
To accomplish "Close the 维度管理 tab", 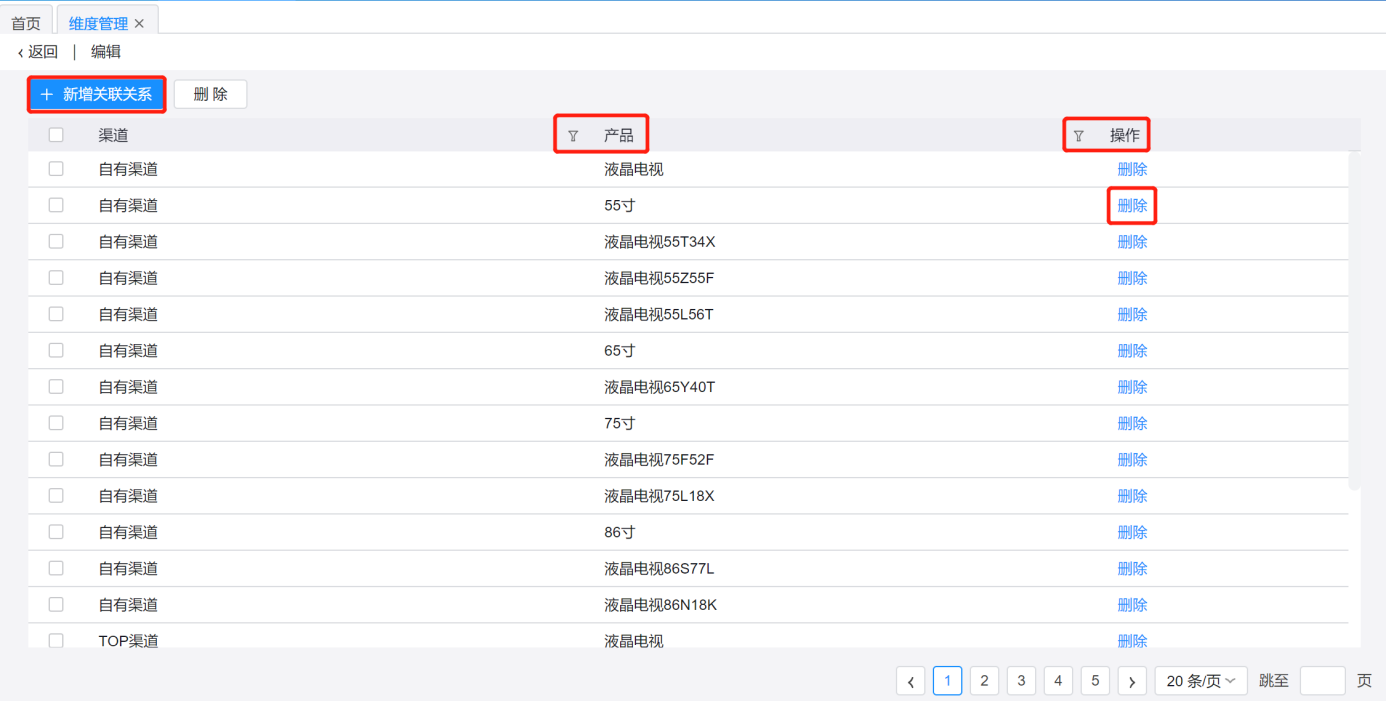I will coord(139,23).
